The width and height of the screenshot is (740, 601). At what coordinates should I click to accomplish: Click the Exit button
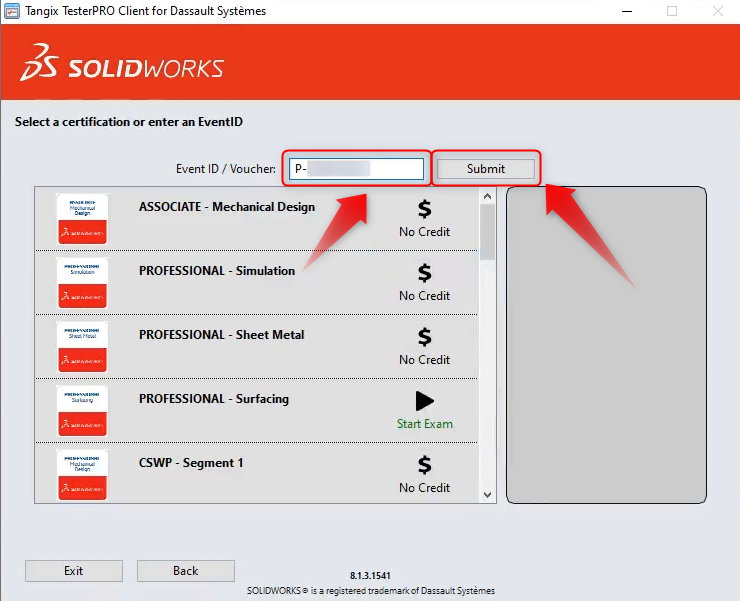click(74, 571)
